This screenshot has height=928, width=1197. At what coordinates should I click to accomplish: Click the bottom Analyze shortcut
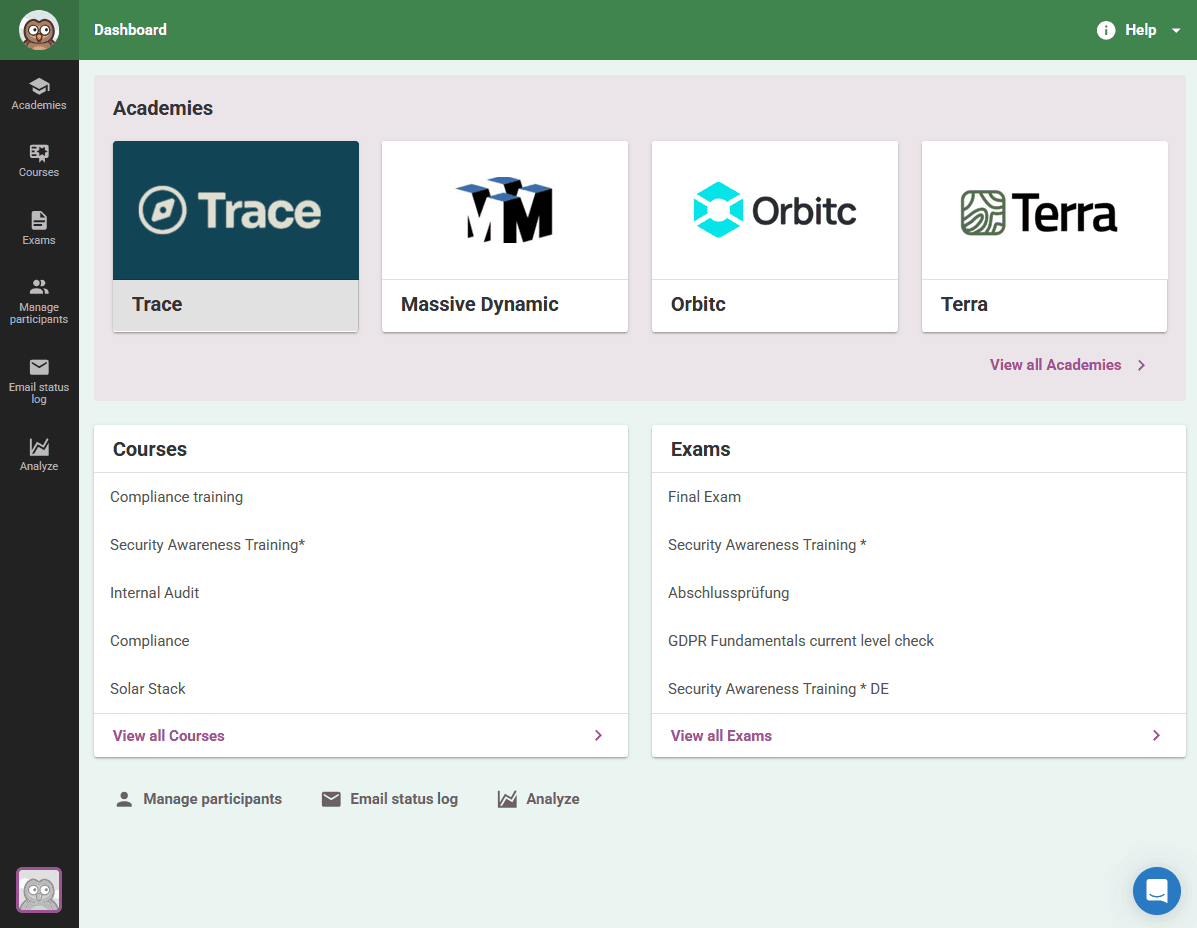(x=539, y=799)
